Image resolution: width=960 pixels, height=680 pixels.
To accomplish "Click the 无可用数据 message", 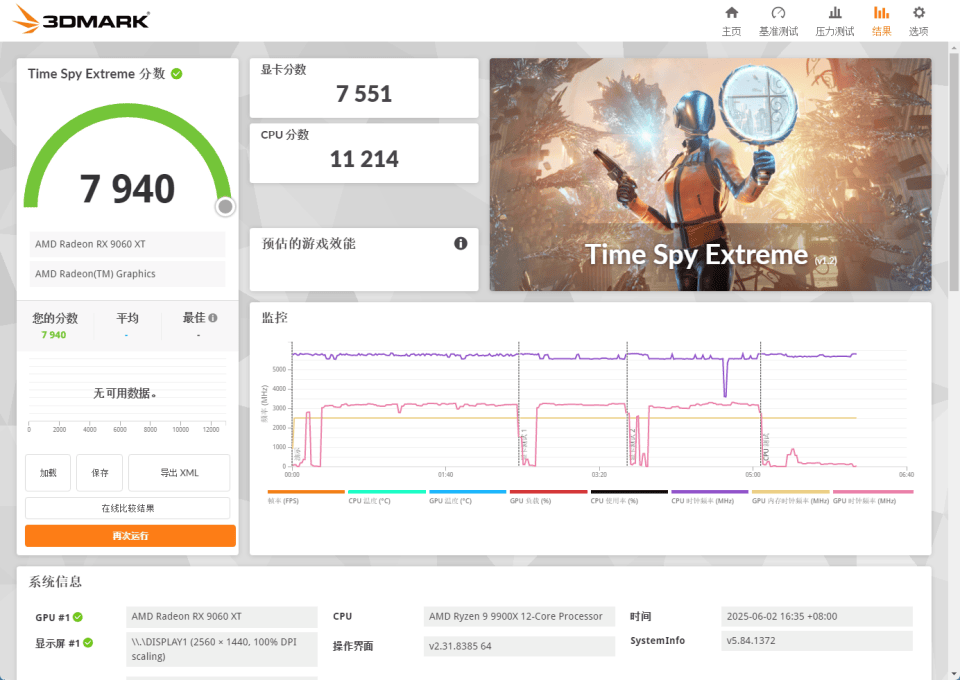I will pyautogui.click(x=124, y=393).
